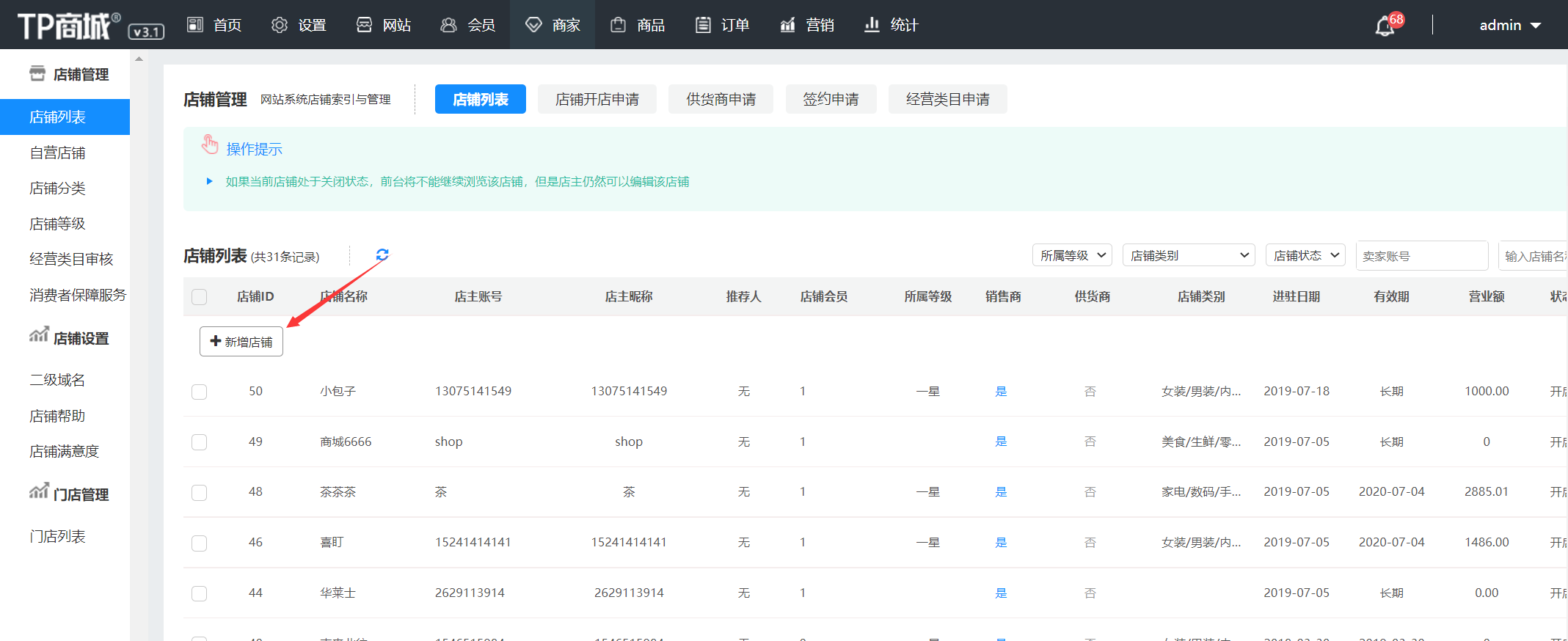Image resolution: width=1568 pixels, height=641 pixels.
Task: Click the refresh icon beside store list
Action: click(382, 254)
